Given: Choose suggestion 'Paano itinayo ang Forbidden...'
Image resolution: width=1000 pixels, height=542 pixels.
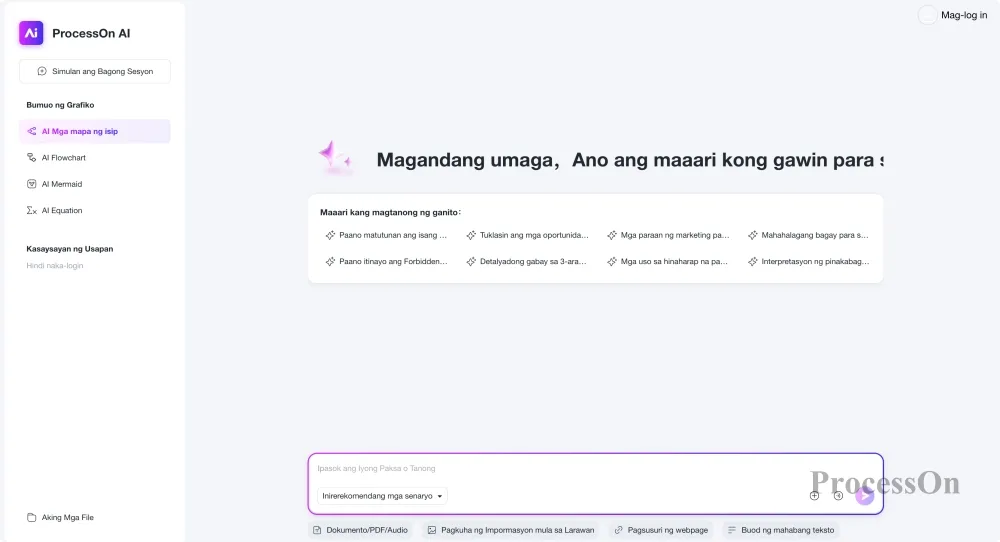Looking at the screenshot, I should [x=386, y=261].
